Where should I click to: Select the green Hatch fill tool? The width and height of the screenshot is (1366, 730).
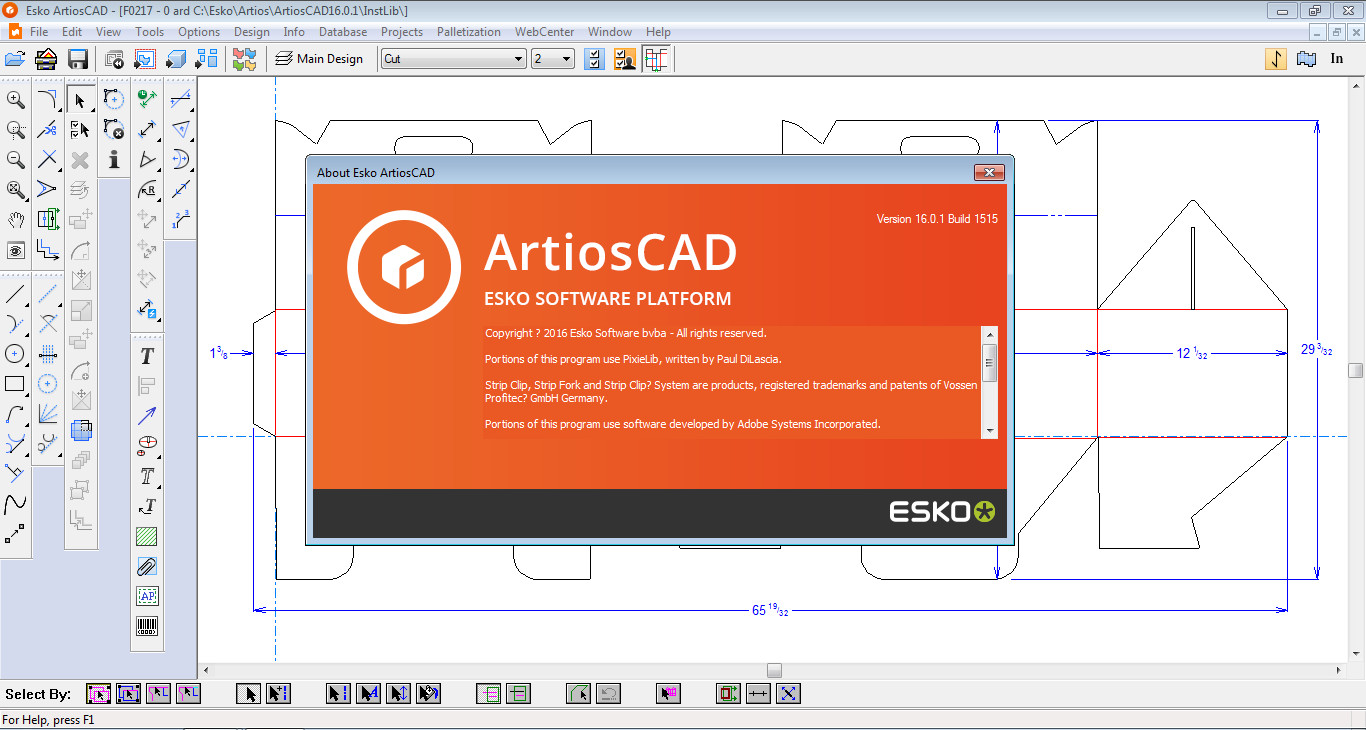click(147, 537)
